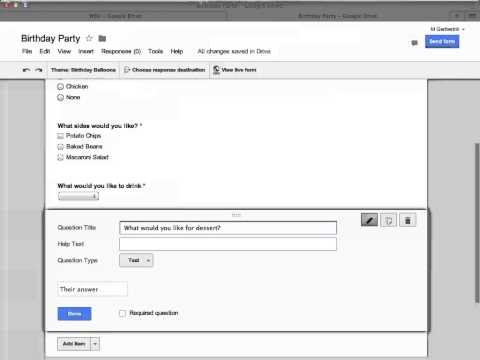Click the redo arrow in toolbar
The width and height of the screenshot is (480, 360).
pos(39,70)
